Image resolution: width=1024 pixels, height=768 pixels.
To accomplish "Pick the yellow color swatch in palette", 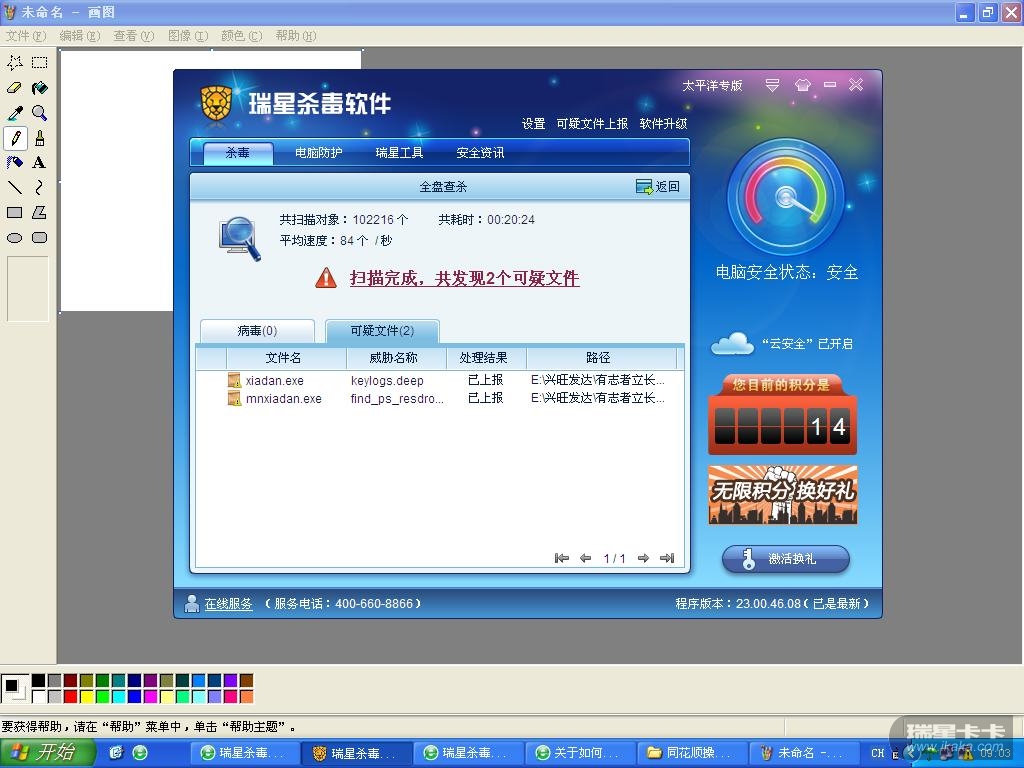I will [x=86, y=696].
